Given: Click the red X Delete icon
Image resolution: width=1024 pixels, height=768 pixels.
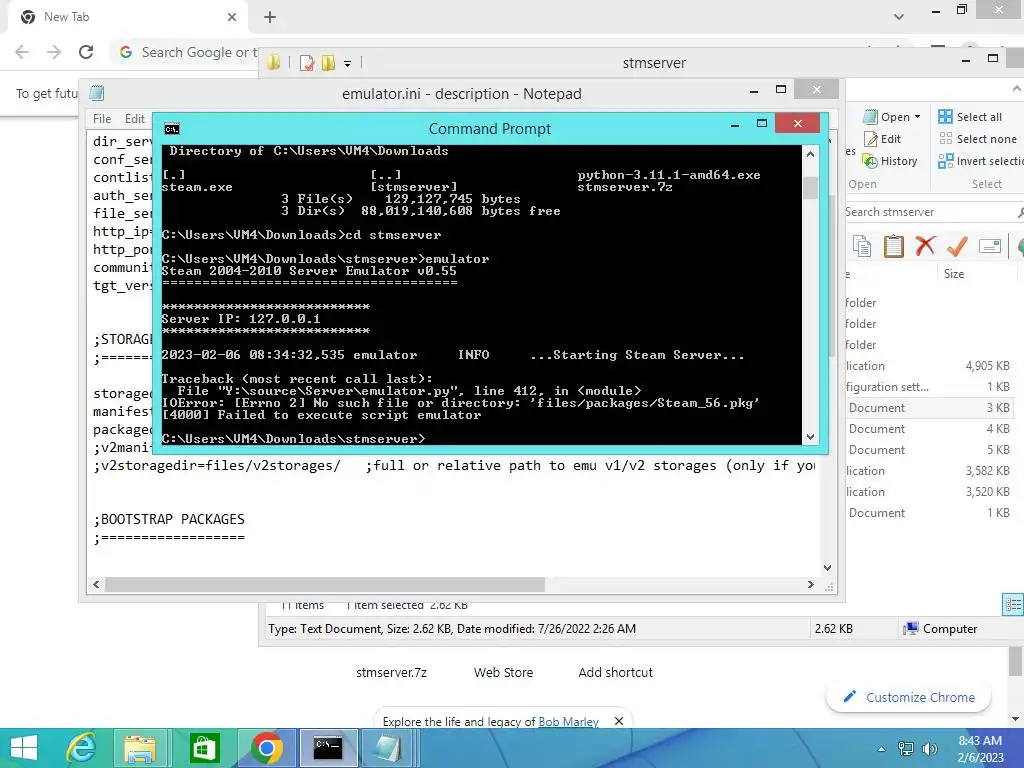Looking at the screenshot, I should [925, 246].
